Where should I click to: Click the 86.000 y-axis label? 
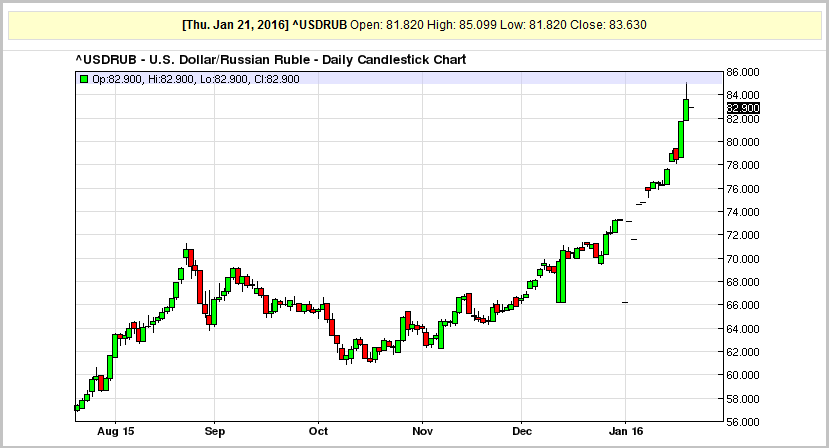[743, 72]
